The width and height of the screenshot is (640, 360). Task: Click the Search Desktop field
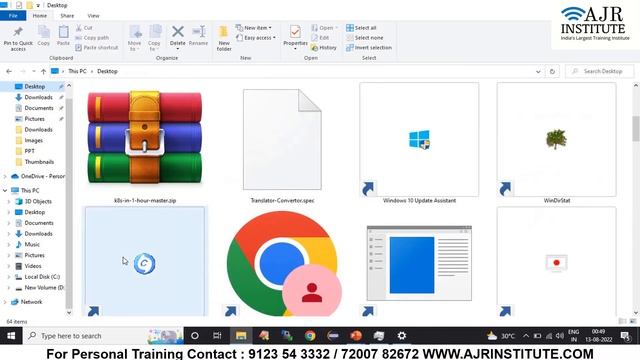coord(600,71)
